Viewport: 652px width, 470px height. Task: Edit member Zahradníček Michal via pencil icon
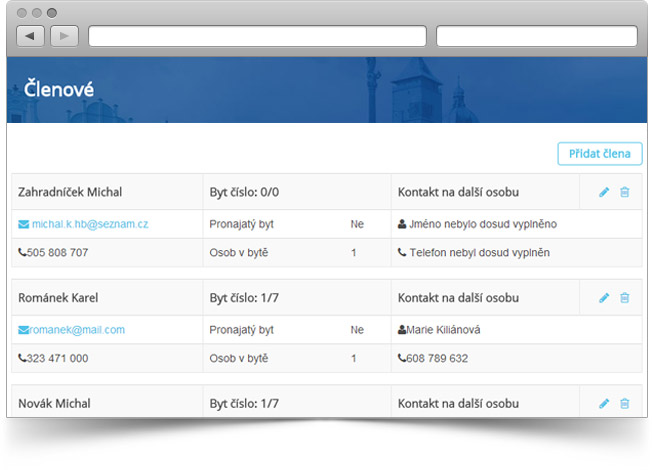(604, 192)
